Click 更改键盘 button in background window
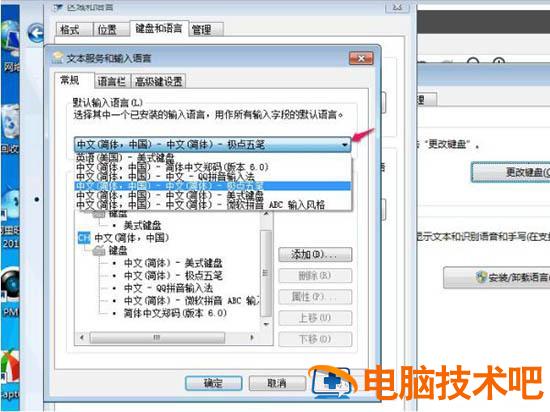Image resolution: width=550 pixels, height=412 pixels. 511,172
